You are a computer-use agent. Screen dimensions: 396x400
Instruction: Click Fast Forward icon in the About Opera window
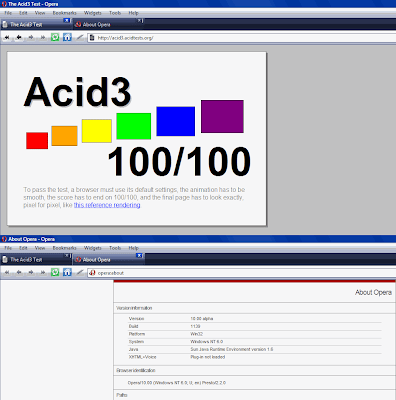(43, 273)
